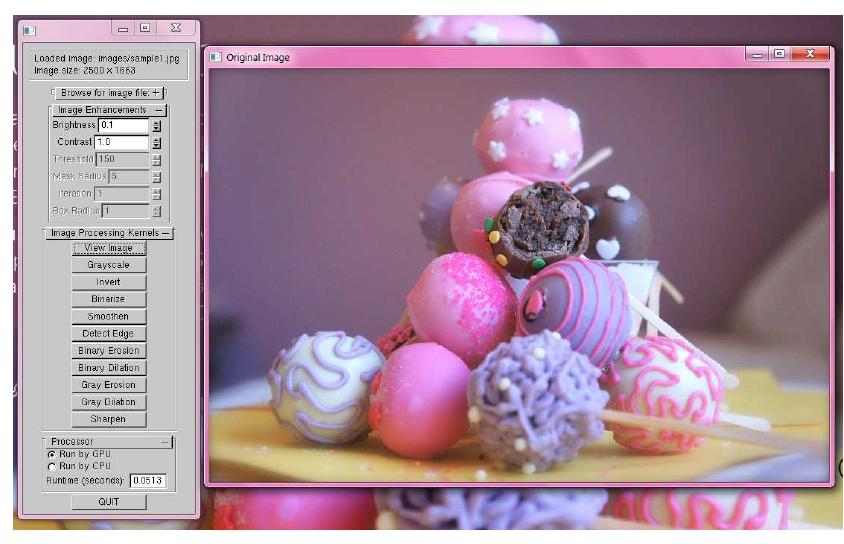Click the Original Image title text
844x544 pixels.
click(x=258, y=58)
